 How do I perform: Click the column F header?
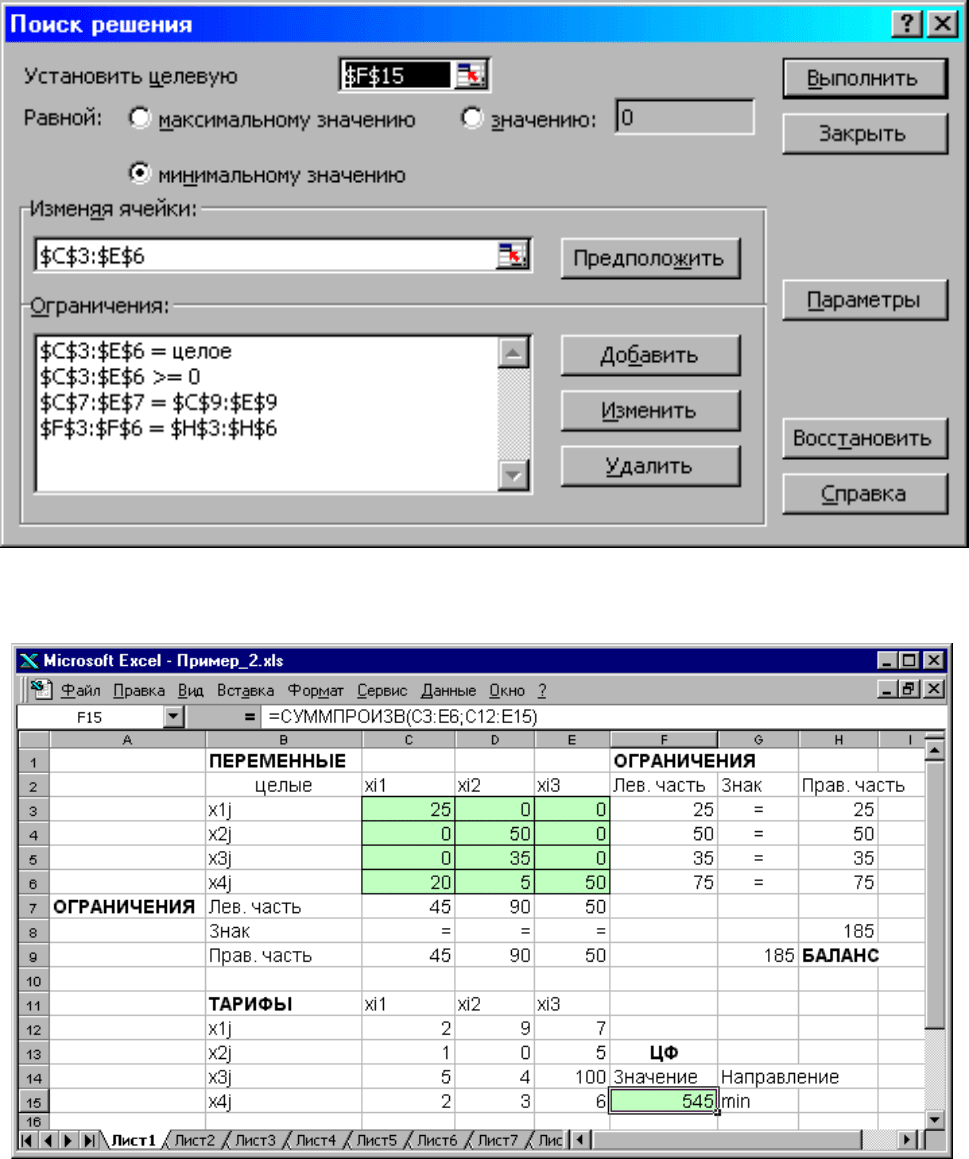pyautogui.click(x=664, y=739)
